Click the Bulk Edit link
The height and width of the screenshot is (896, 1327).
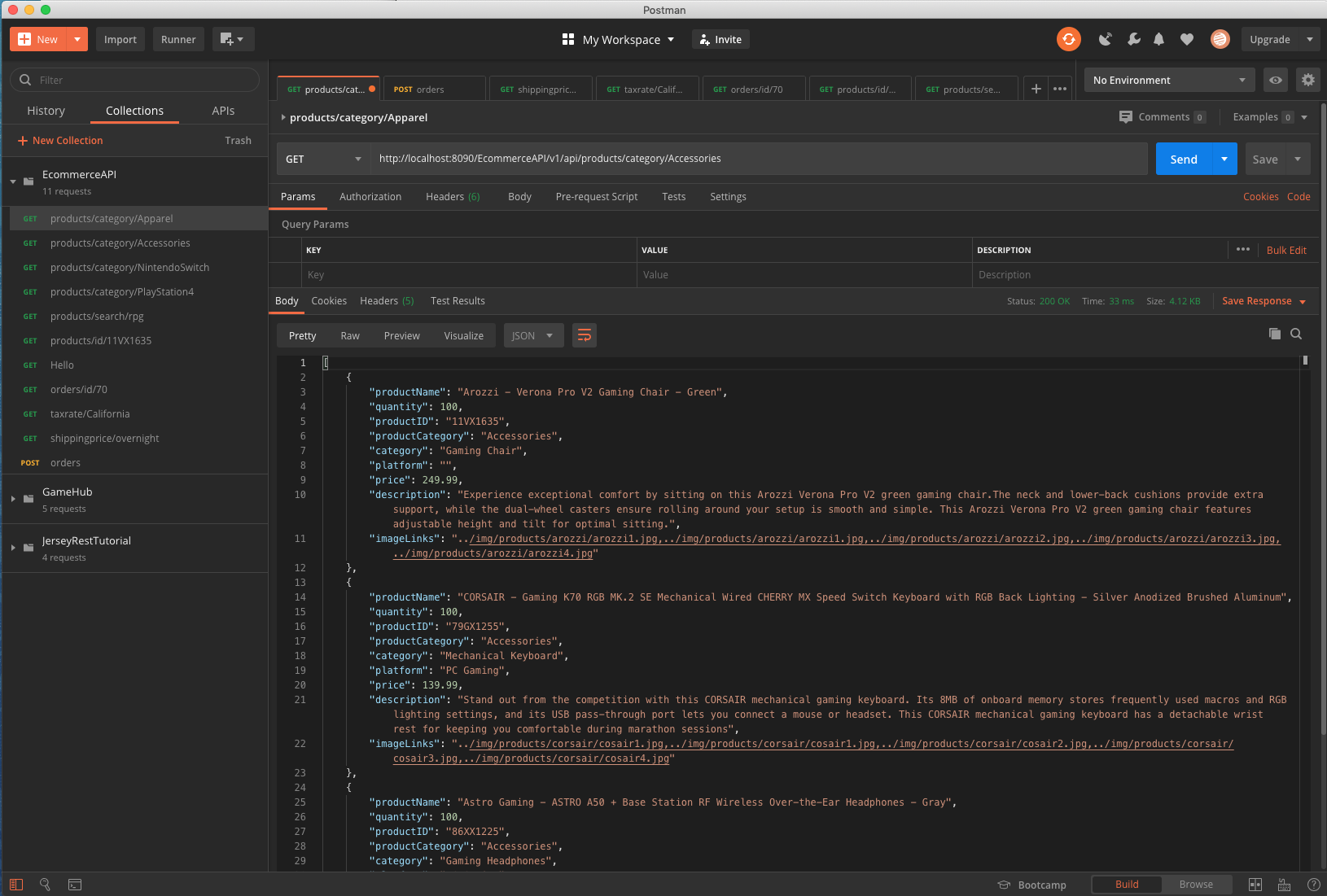point(1286,250)
